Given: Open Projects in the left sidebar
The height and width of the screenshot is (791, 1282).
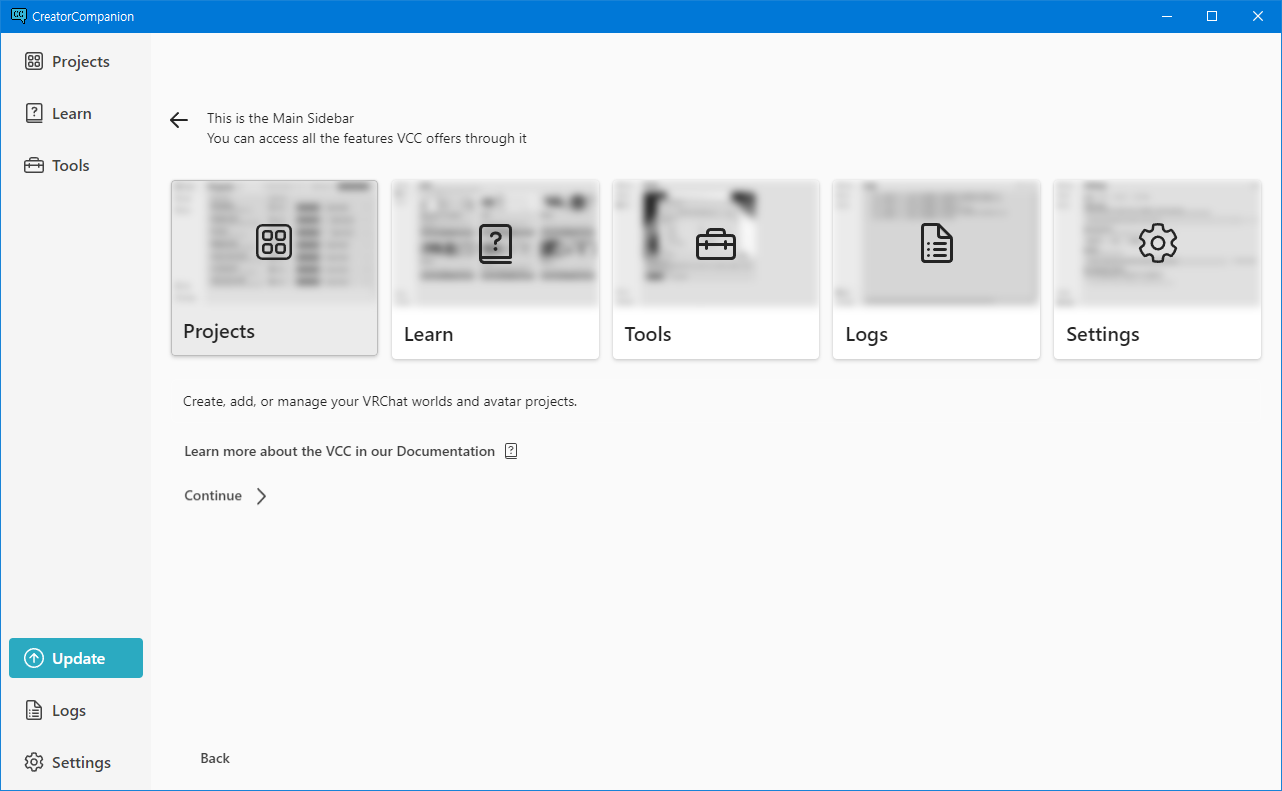Looking at the screenshot, I should (75, 62).
